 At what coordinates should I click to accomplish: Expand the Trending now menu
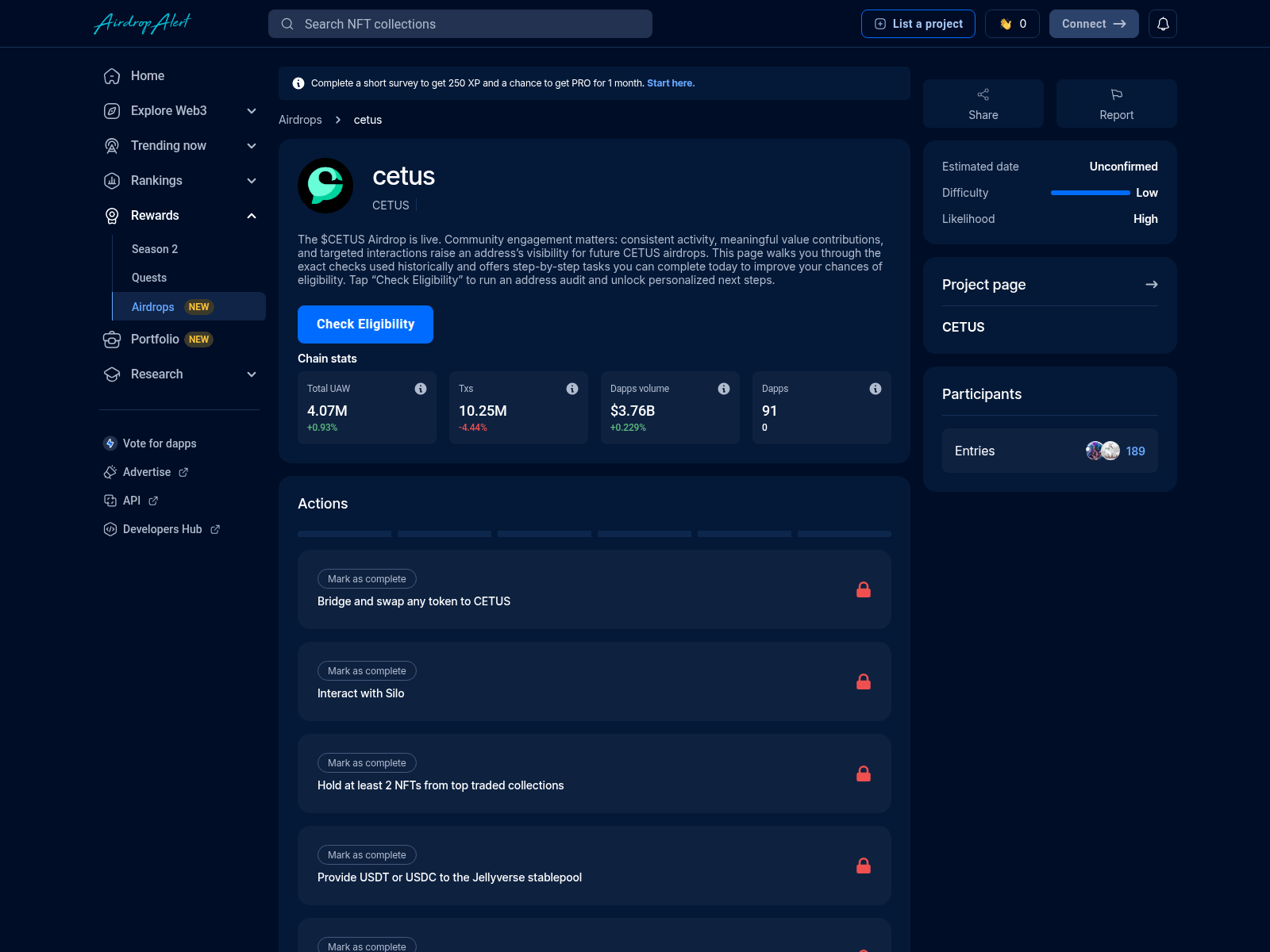click(251, 146)
